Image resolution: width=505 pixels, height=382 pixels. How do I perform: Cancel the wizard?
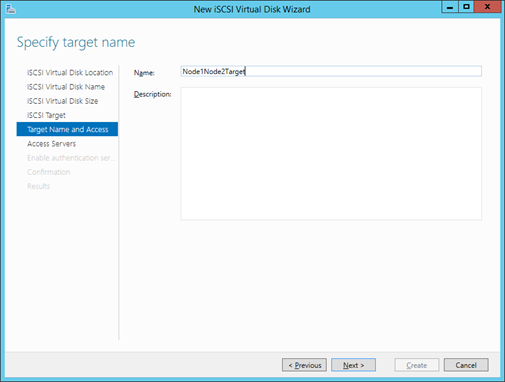pyautogui.click(x=466, y=365)
